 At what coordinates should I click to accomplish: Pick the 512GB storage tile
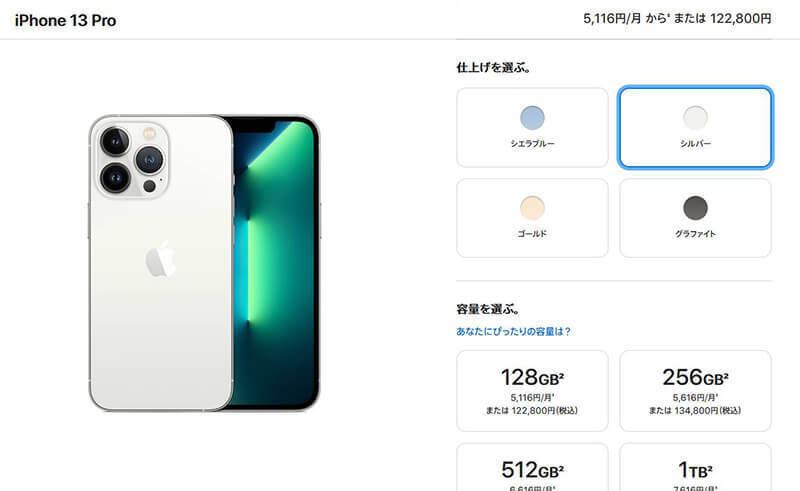tap(532, 467)
